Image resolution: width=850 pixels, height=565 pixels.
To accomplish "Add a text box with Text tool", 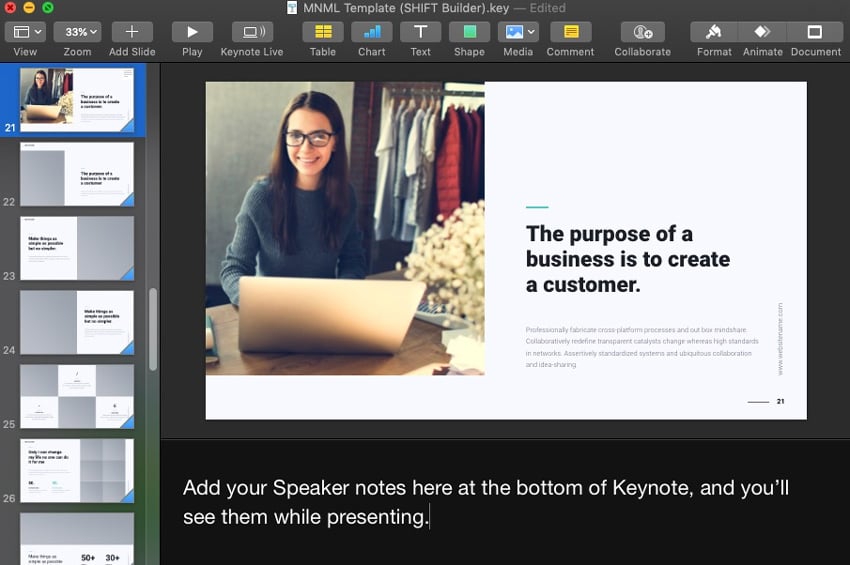I will point(421,32).
